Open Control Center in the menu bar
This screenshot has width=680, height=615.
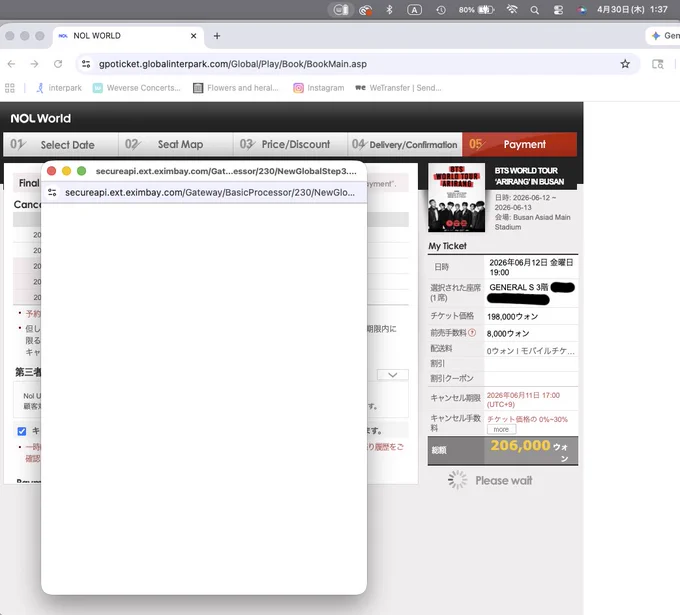click(x=558, y=10)
